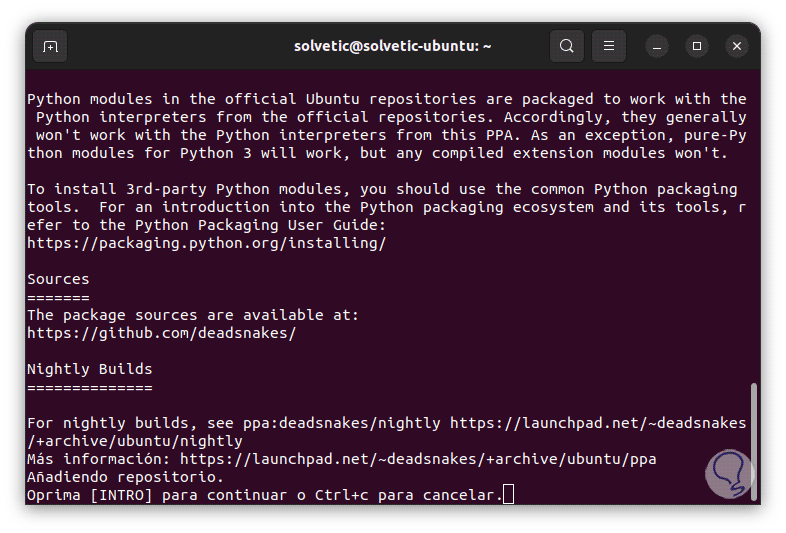Click the 'Sources' heading text

pos(58,279)
